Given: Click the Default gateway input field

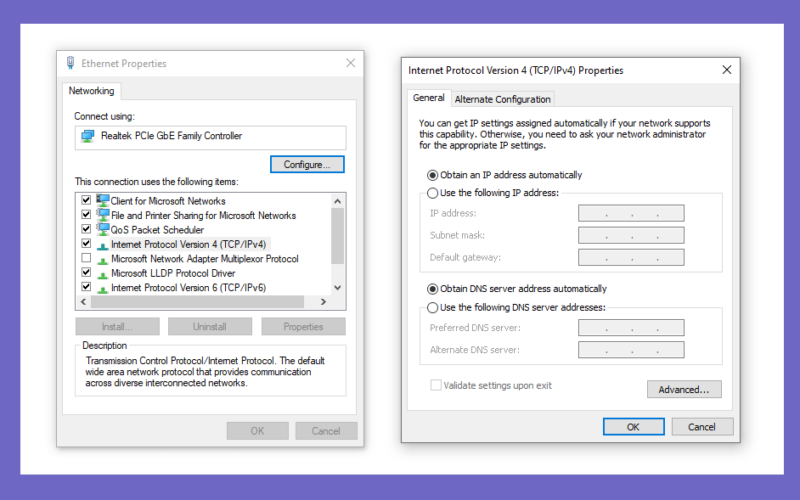Looking at the screenshot, I should point(631,257).
